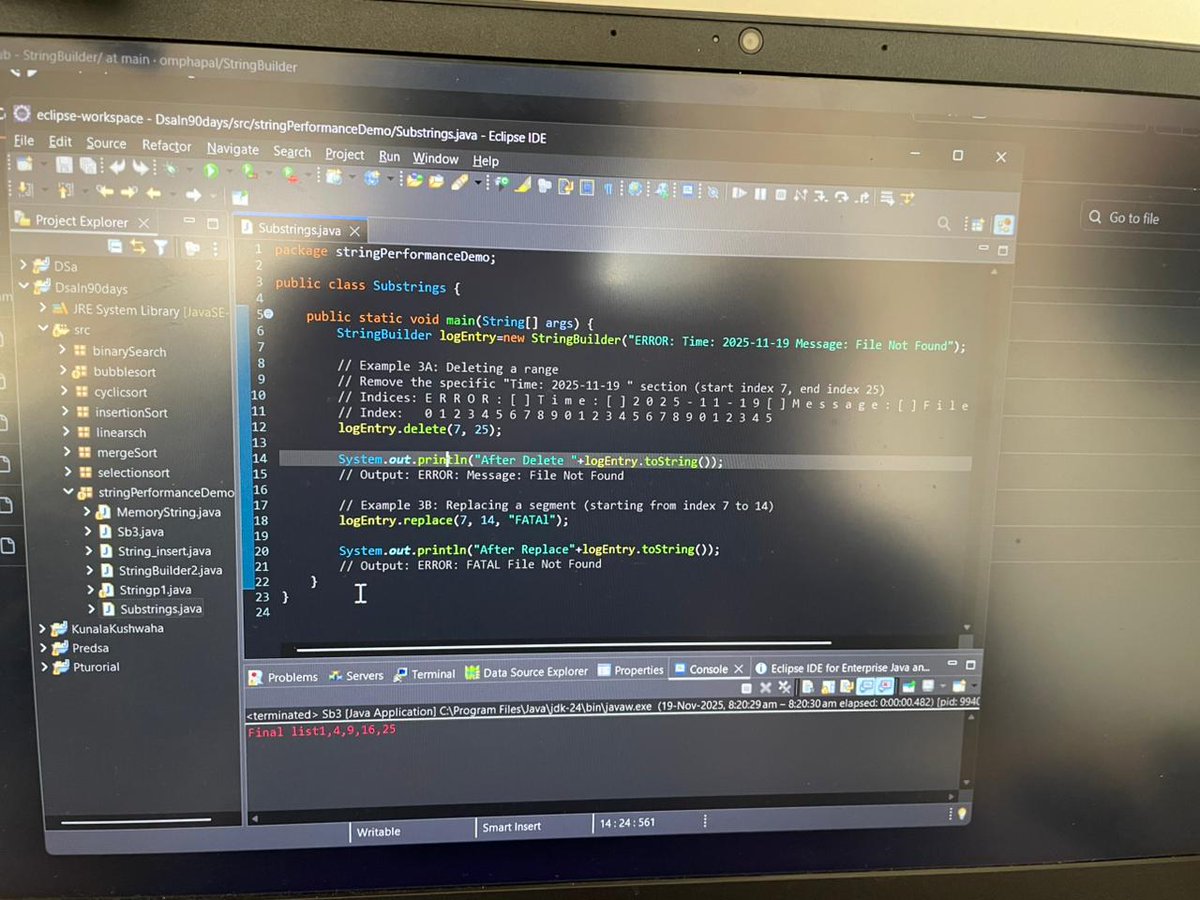Open the Display Selected Console dropdown button
The height and width of the screenshot is (900, 1200).
[943, 687]
